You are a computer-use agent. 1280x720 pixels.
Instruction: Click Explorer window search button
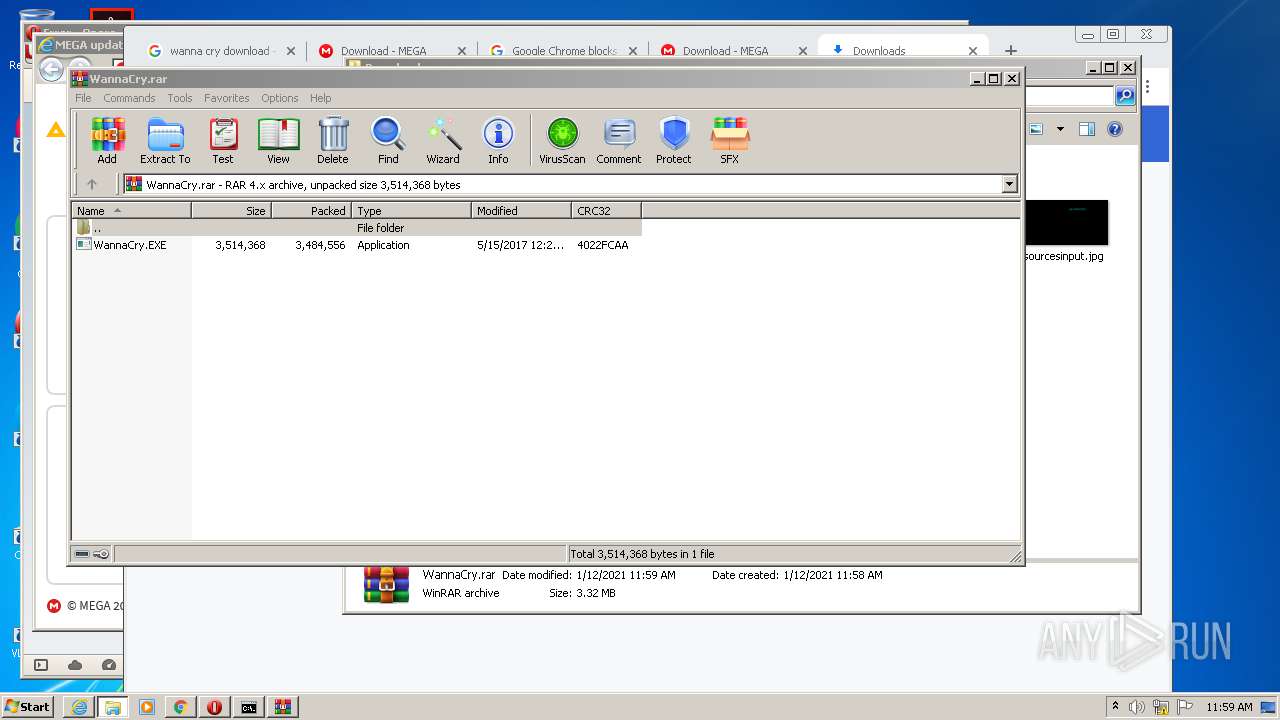(1125, 96)
